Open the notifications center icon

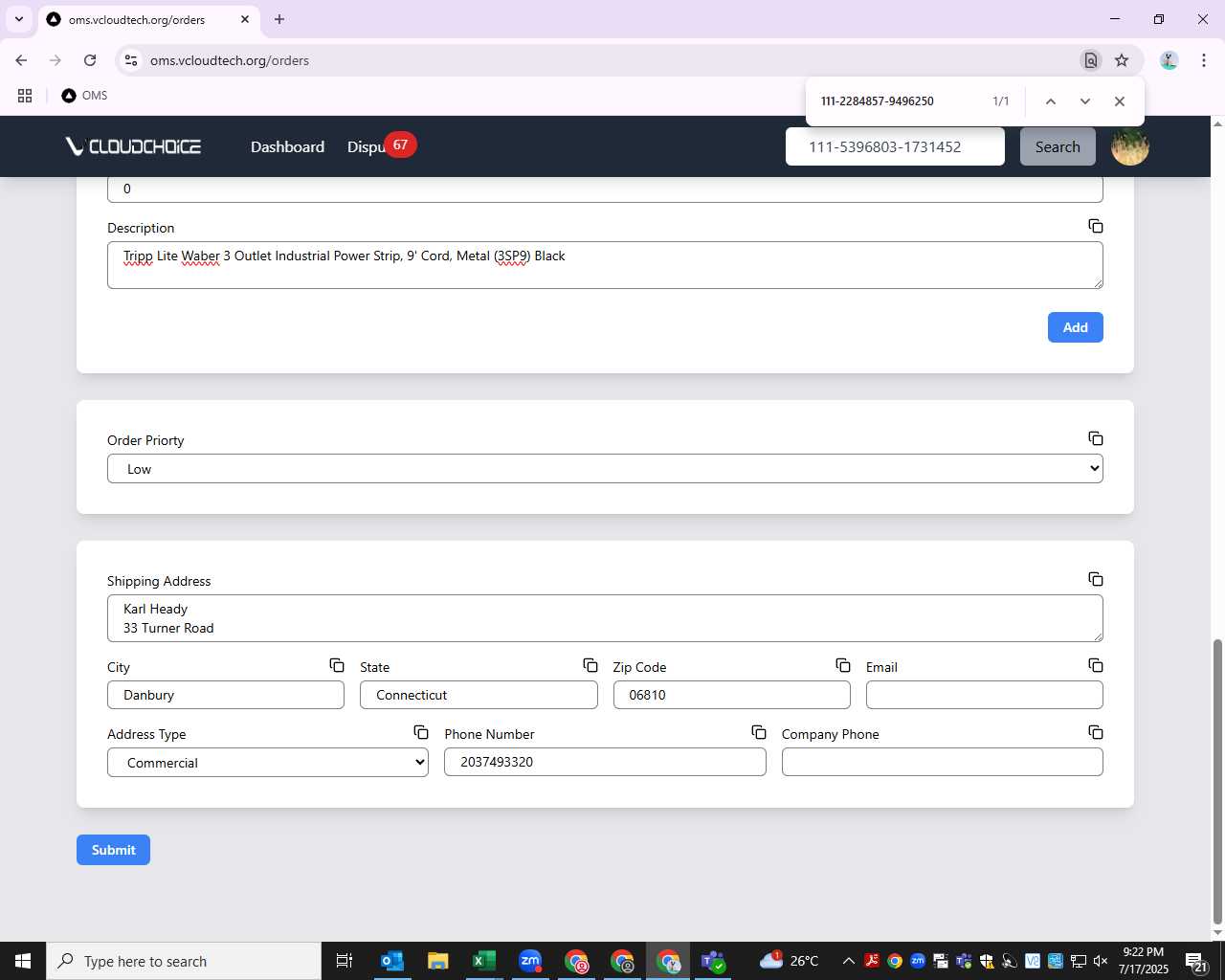point(1196,961)
